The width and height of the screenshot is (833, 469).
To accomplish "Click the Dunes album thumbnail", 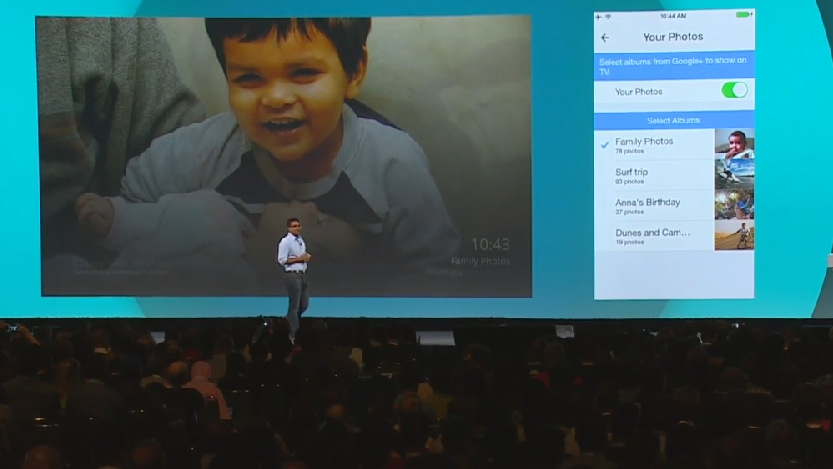I will [x=734, y=235].
